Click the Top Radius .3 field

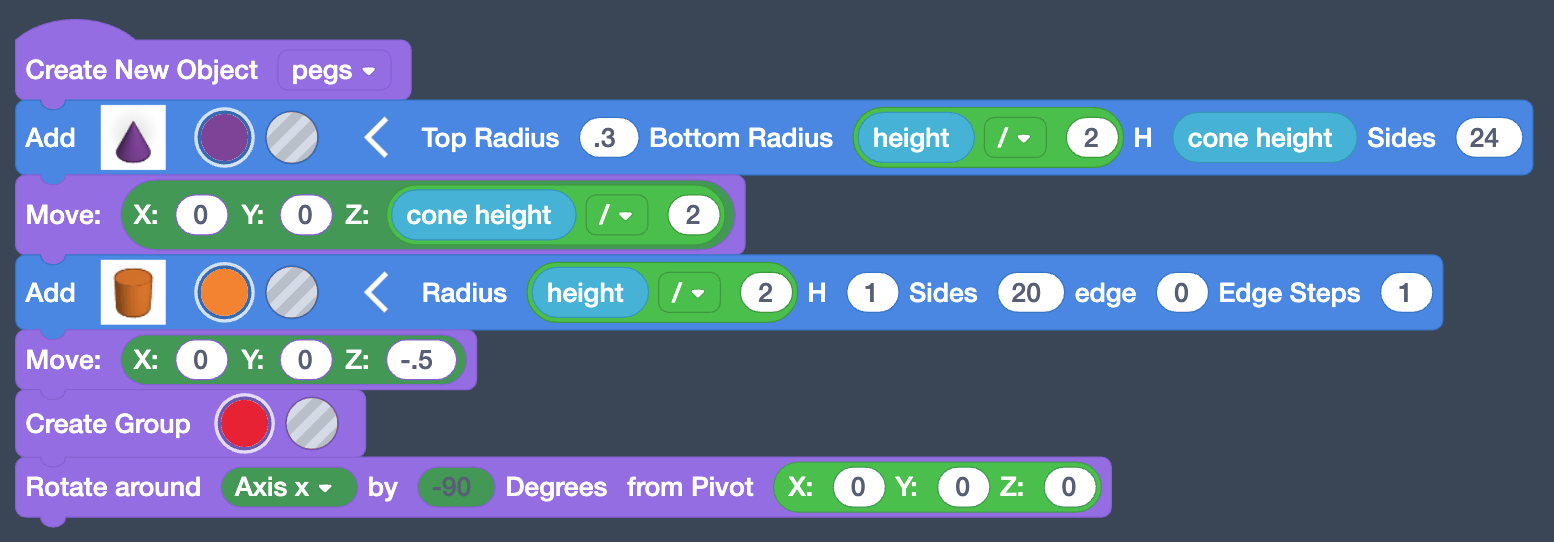coord(608,138)
